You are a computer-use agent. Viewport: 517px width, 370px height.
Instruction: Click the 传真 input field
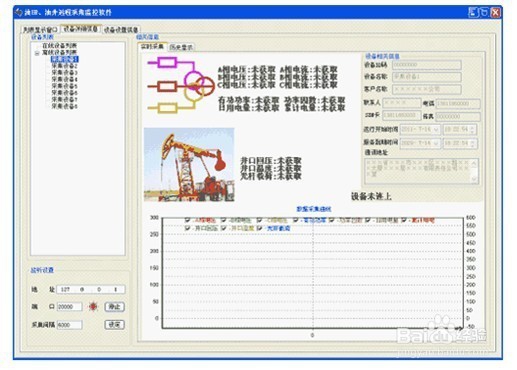pyautogui.click(x=458, y=116)
